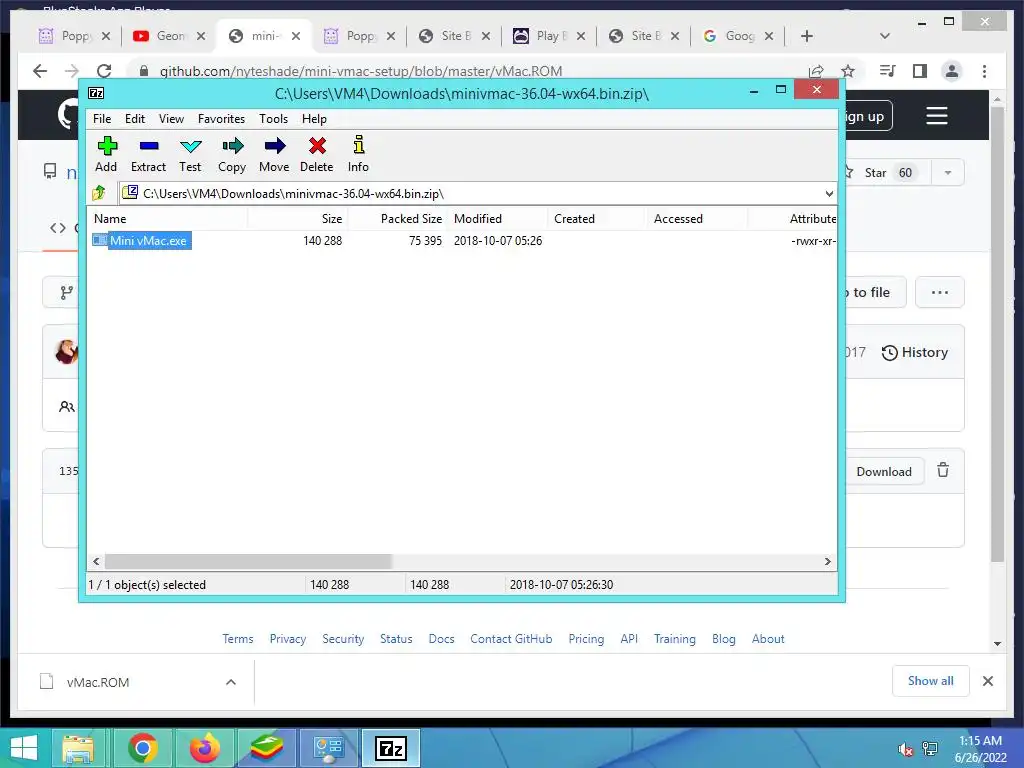This screenshot has width=1024, height=768.
Task: Select the Move toolbar icon
Action: pyautogui.click(x=274, y=154)
